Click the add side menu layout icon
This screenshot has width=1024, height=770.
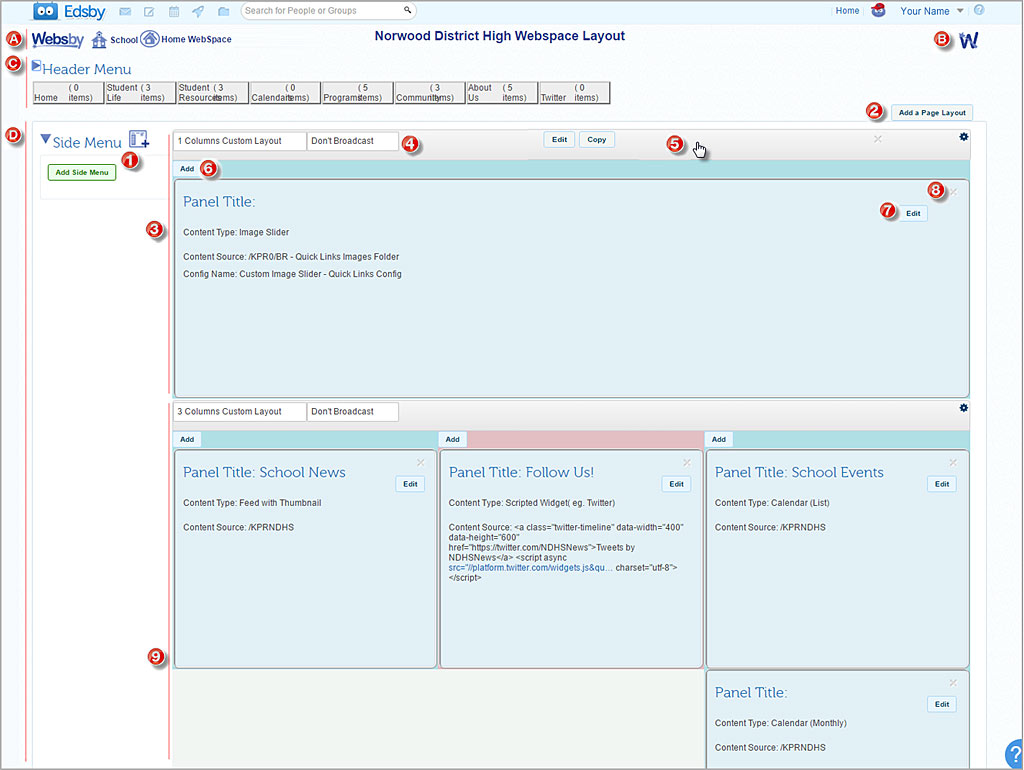[x=138, y=139]
